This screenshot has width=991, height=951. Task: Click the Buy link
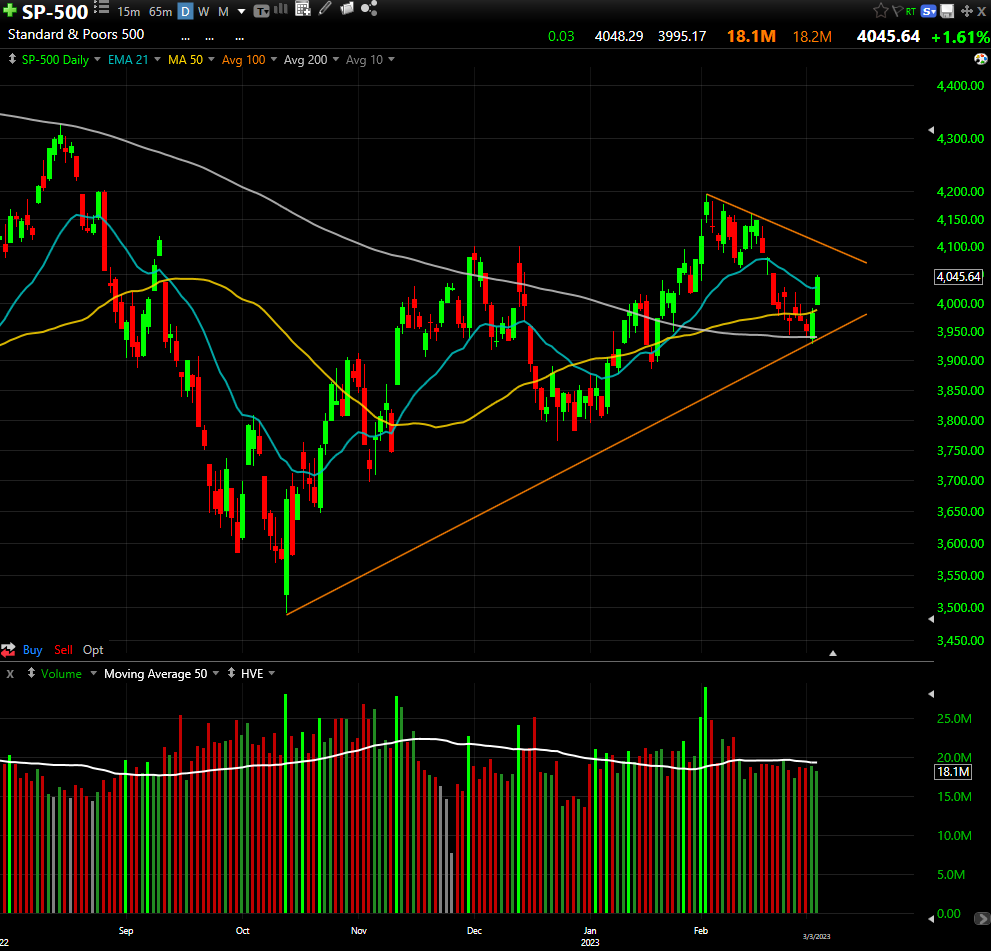[x=32, y=650]
